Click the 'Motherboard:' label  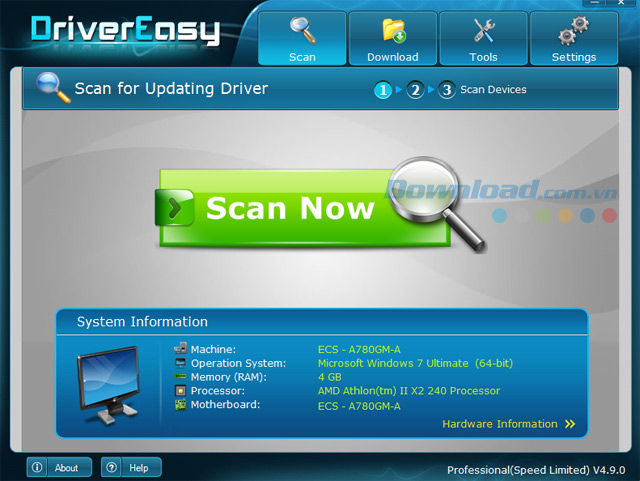pyautogui.click(x=225, y=405)
